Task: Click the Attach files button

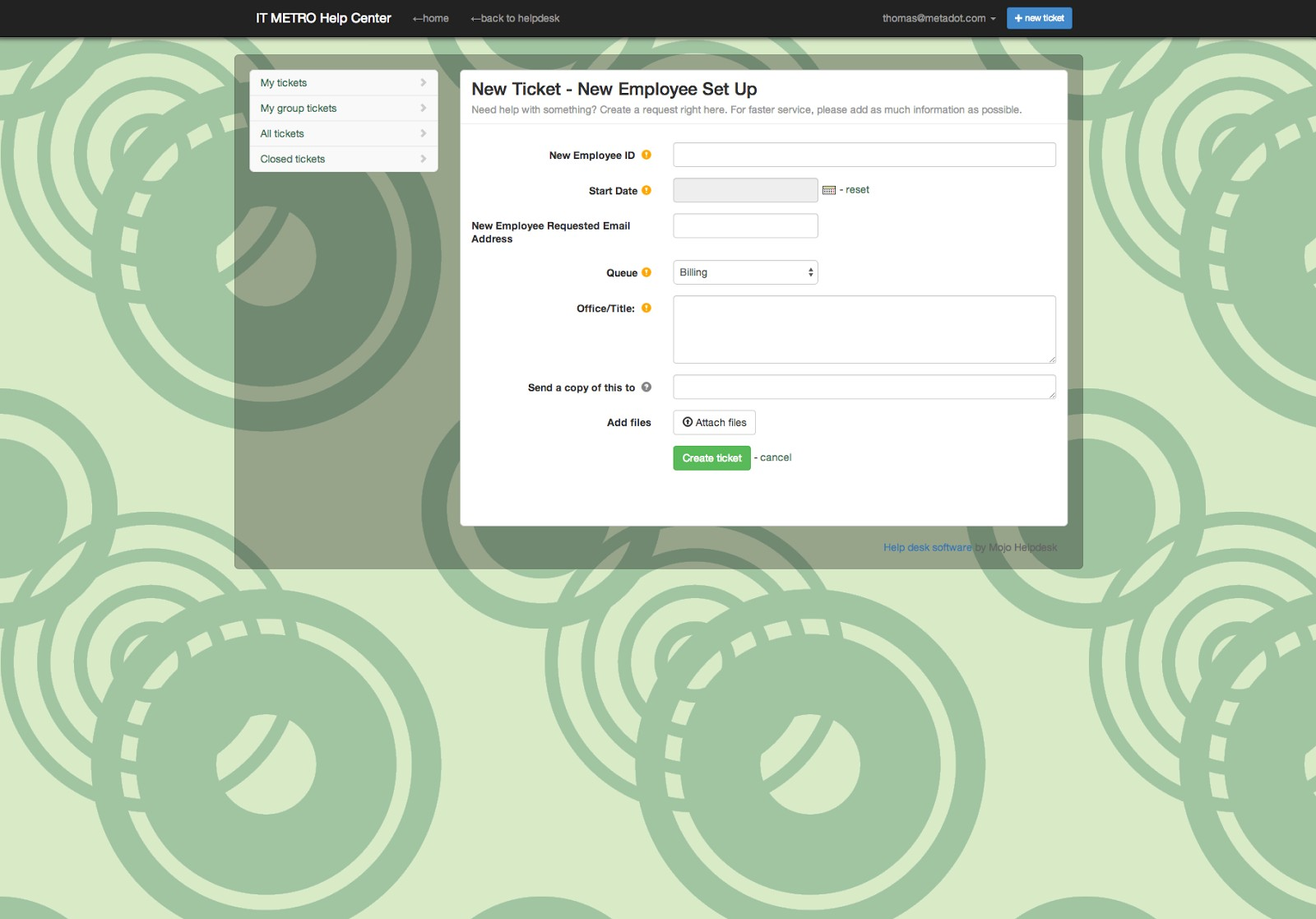Action: pos(714,423)
